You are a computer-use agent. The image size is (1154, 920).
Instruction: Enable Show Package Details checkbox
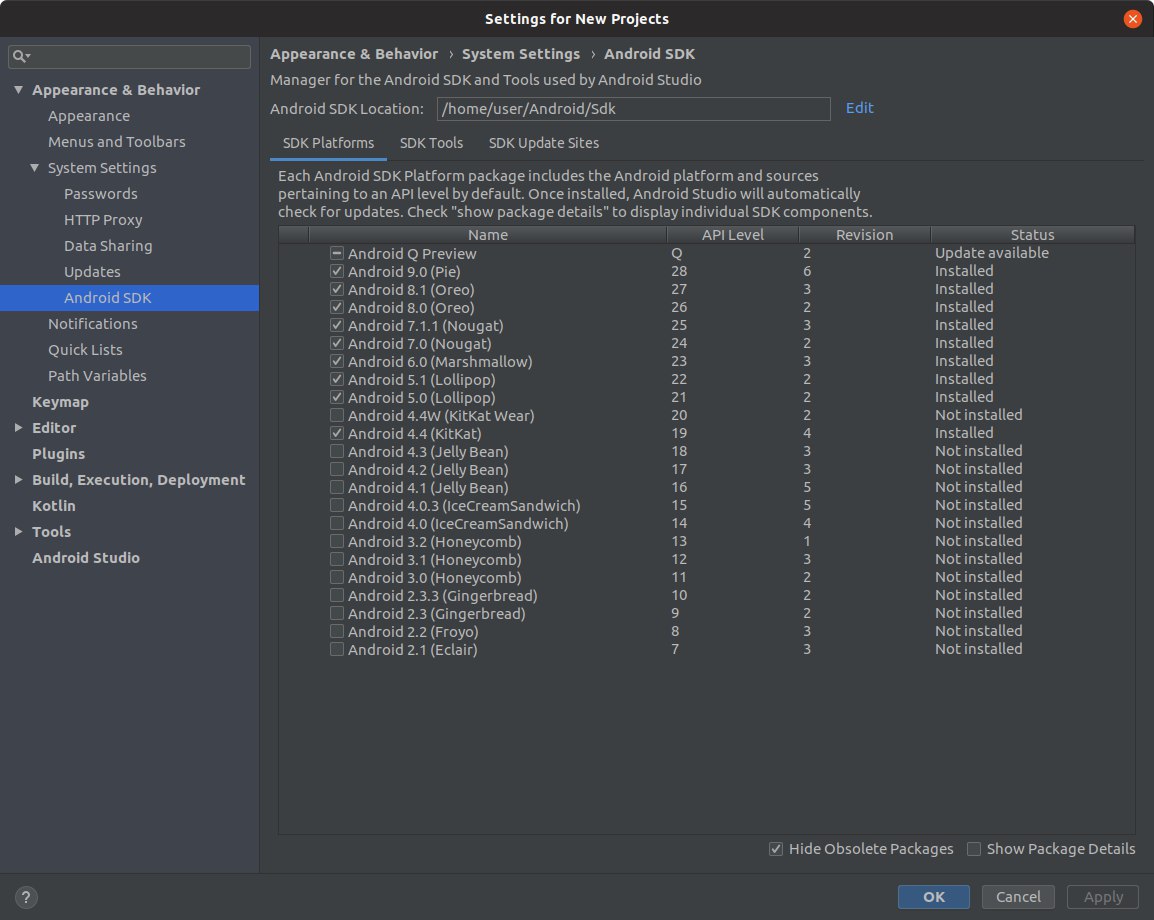974,849
